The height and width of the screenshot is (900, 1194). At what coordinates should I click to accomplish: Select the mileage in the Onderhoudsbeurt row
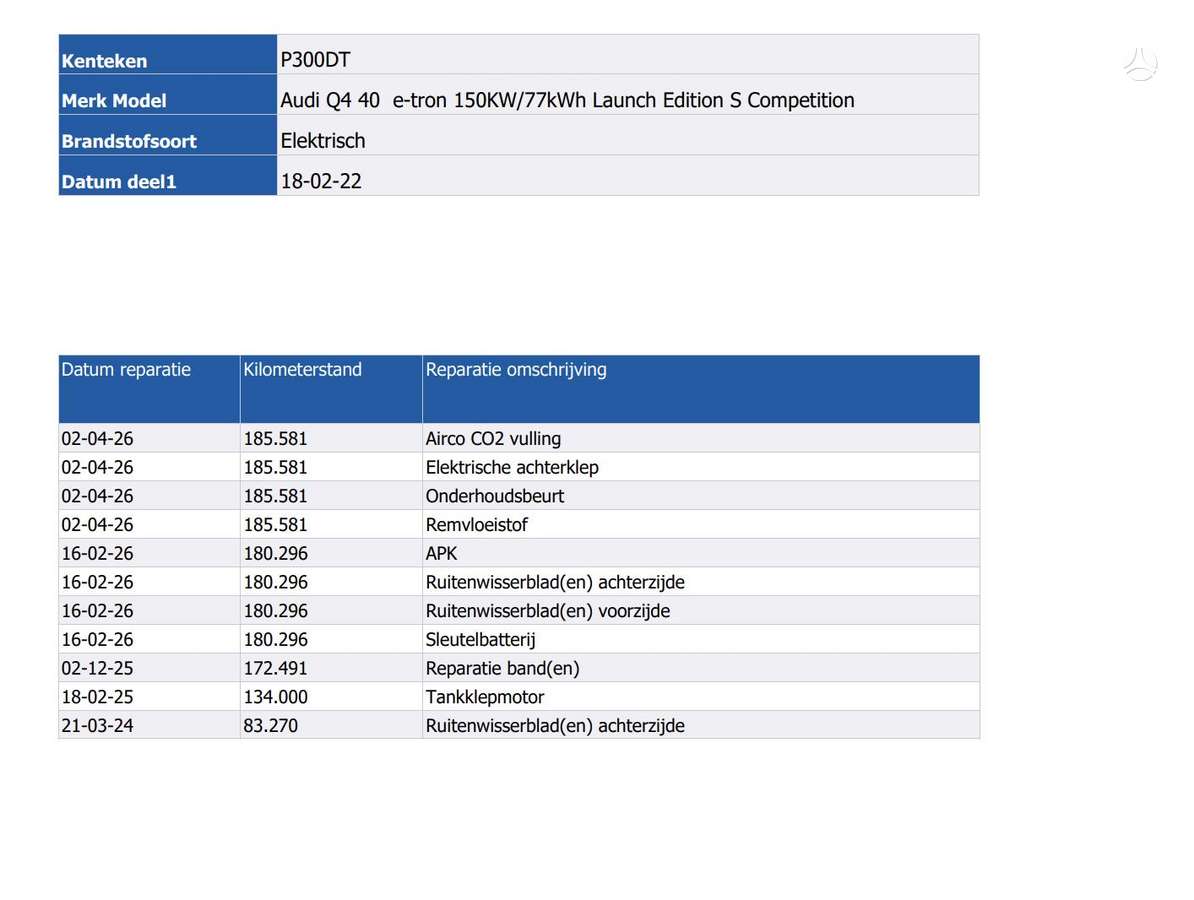pyautogui.click(x=275, y=496)
